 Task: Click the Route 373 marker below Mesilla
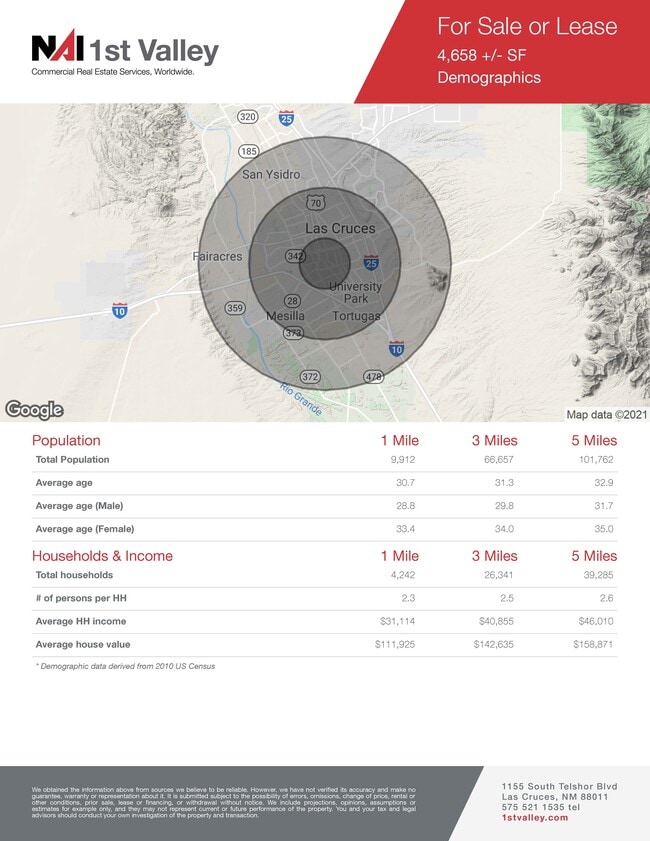tap(293, 332)
